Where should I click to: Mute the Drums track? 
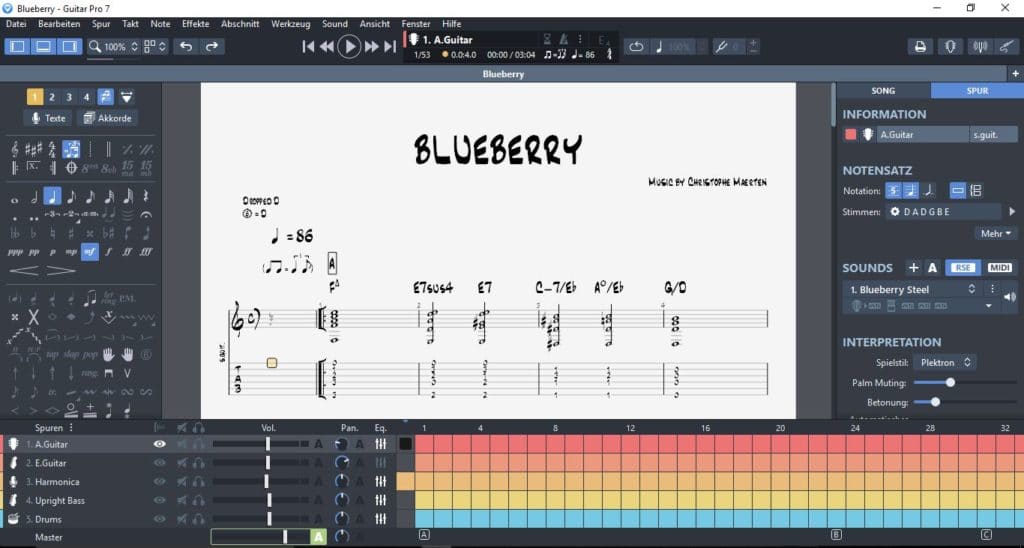click(182, 519)
